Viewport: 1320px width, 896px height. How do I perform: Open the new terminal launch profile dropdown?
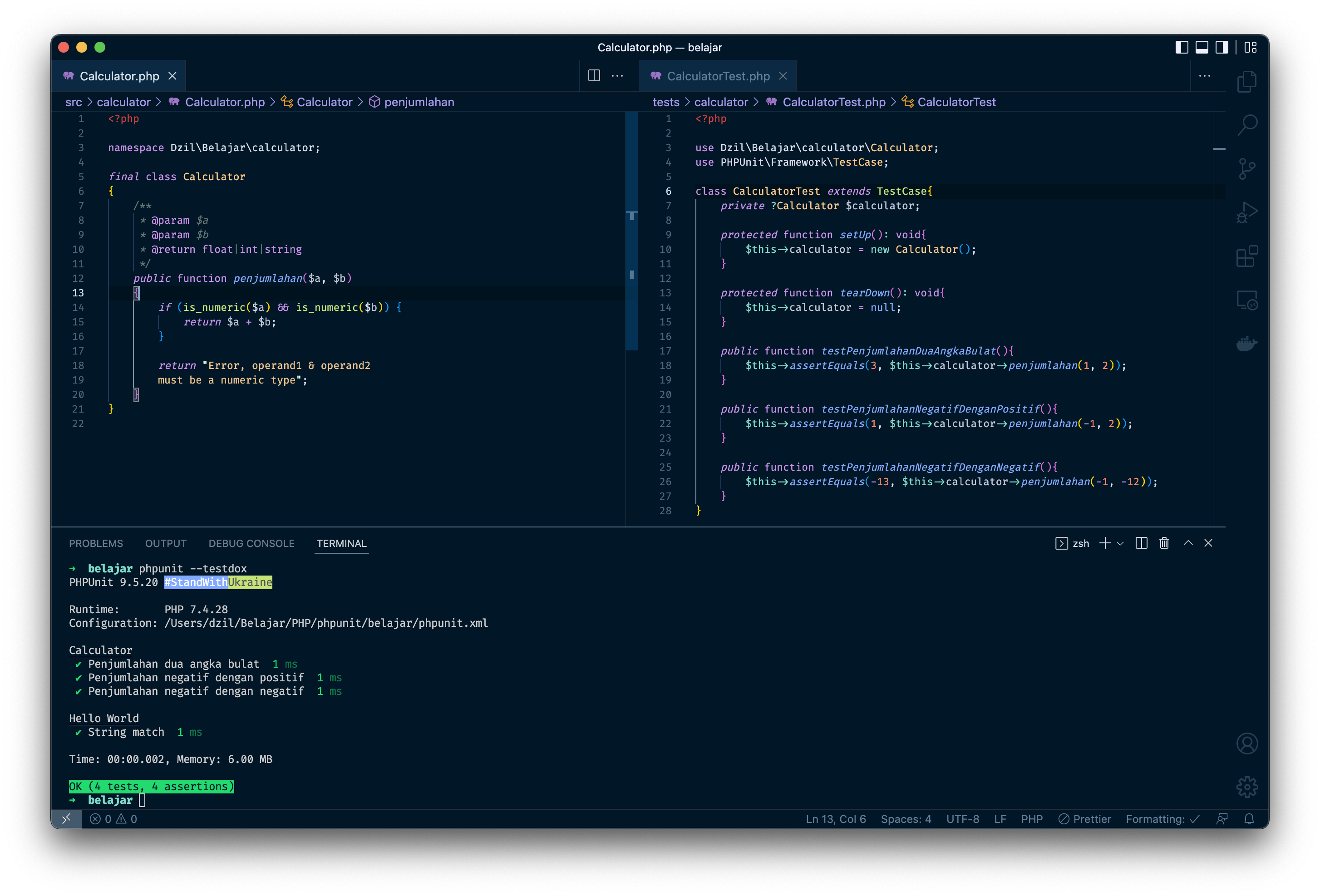click(1120, 544)
